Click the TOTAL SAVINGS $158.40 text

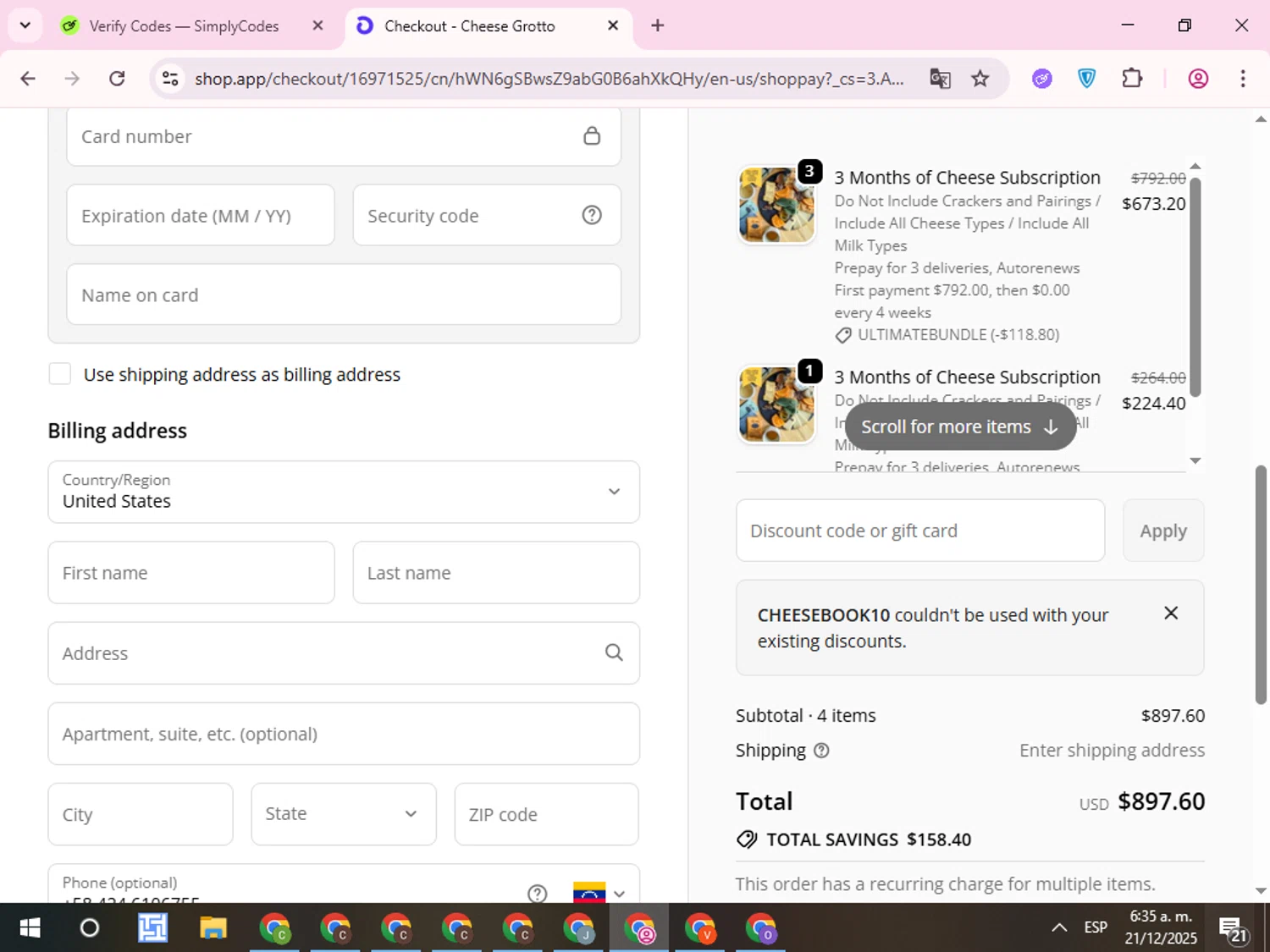[x=869, y=839]
